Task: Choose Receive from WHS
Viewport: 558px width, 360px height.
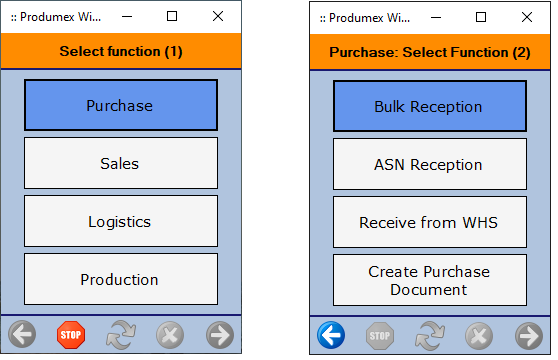Action: [430, 222]
